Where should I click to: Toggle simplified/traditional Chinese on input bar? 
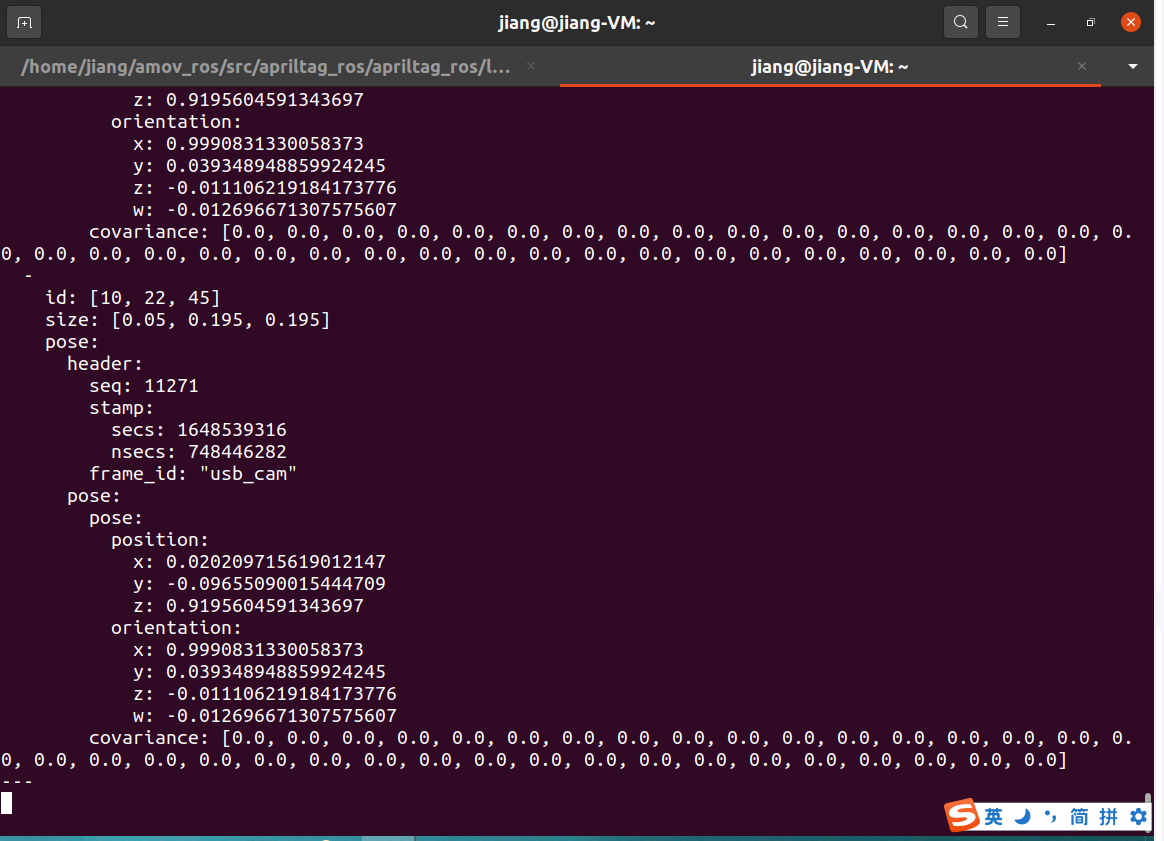pos(1081,817)
